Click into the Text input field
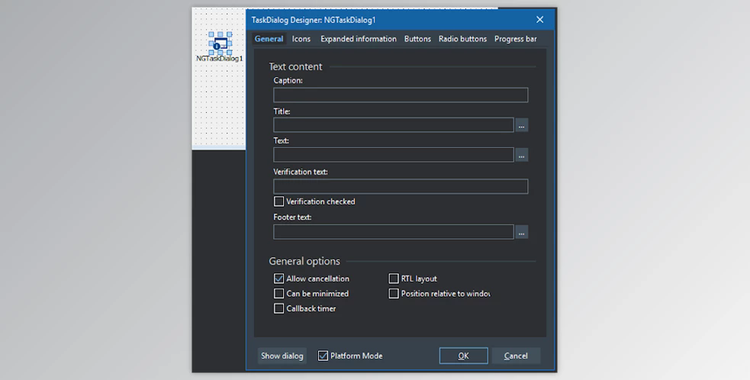 point(394,155)
